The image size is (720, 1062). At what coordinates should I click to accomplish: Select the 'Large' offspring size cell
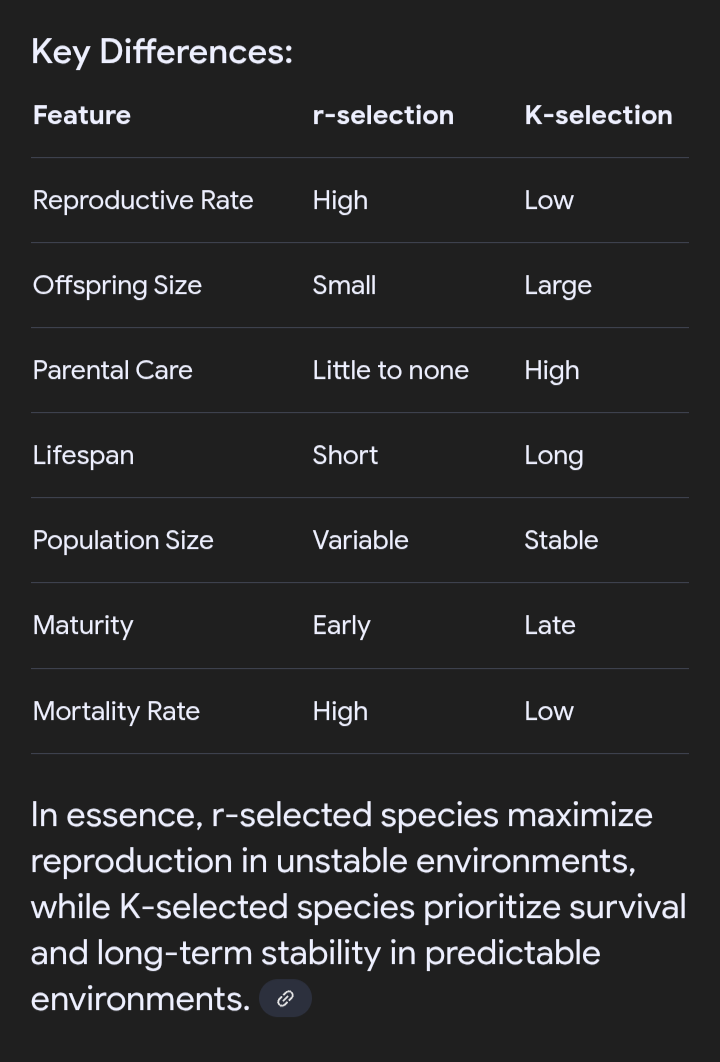click(x=557, y=285)
